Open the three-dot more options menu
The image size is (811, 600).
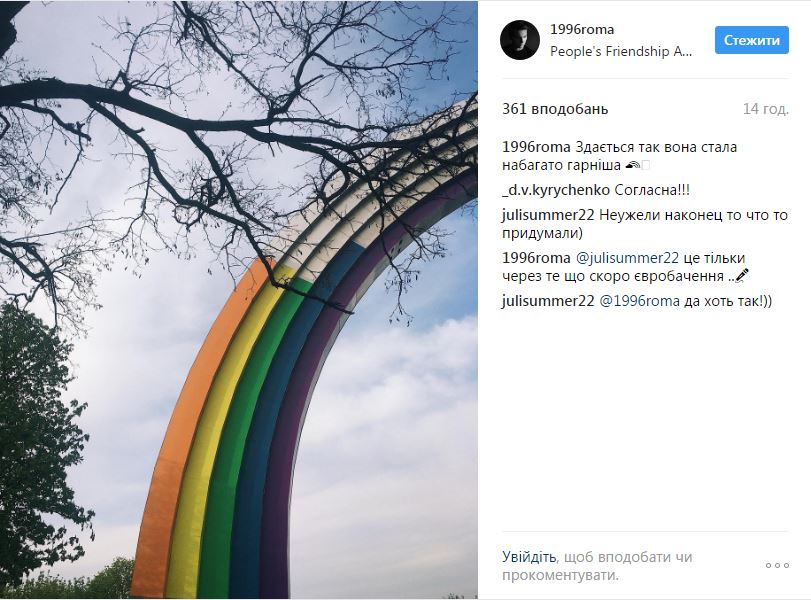click(777, 565)
